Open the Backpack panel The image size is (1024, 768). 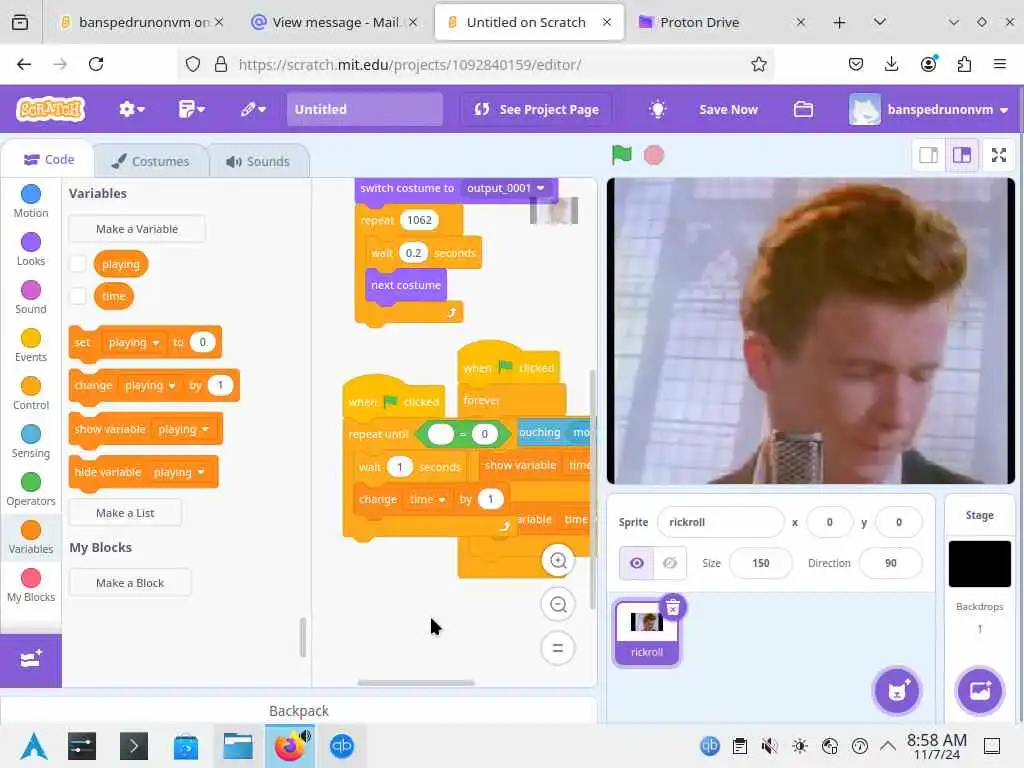(299, 711)
